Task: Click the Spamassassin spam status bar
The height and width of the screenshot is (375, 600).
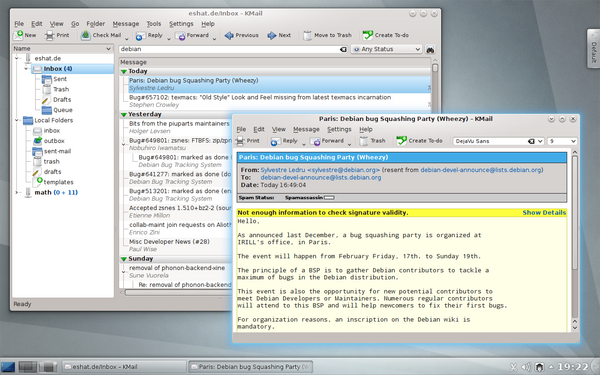Action: 329,198
